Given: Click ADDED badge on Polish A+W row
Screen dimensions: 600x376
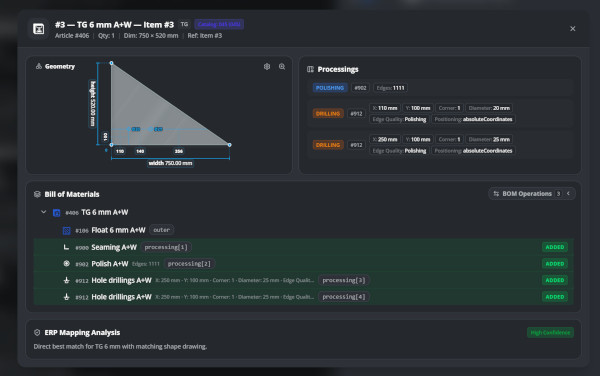Looking at the screenshot, I should pos(555,264).
